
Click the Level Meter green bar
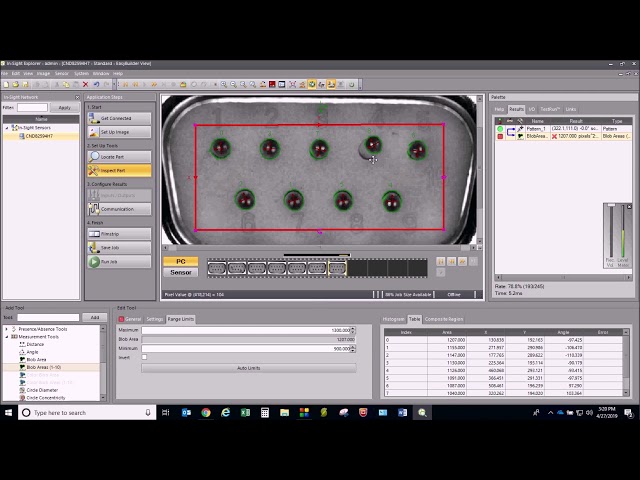[x=623, y=243]
